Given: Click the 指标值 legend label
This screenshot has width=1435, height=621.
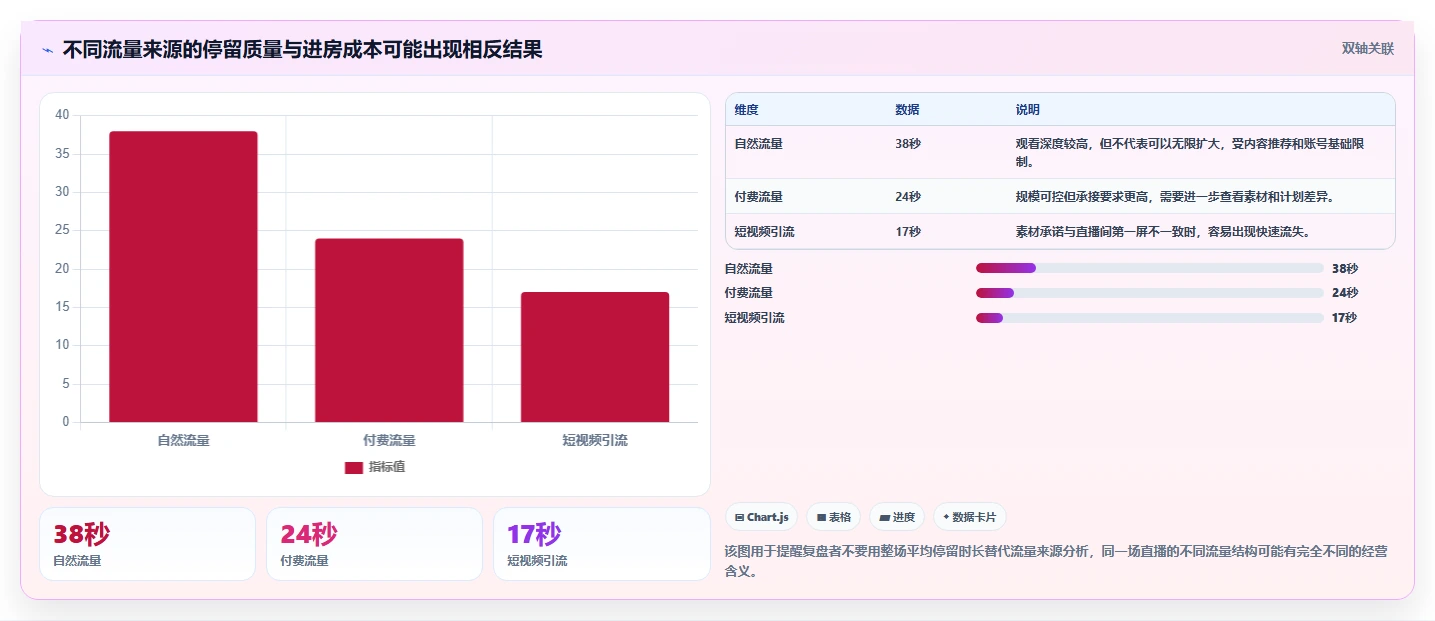Looking at the screenshot, I should pos(387,467).
